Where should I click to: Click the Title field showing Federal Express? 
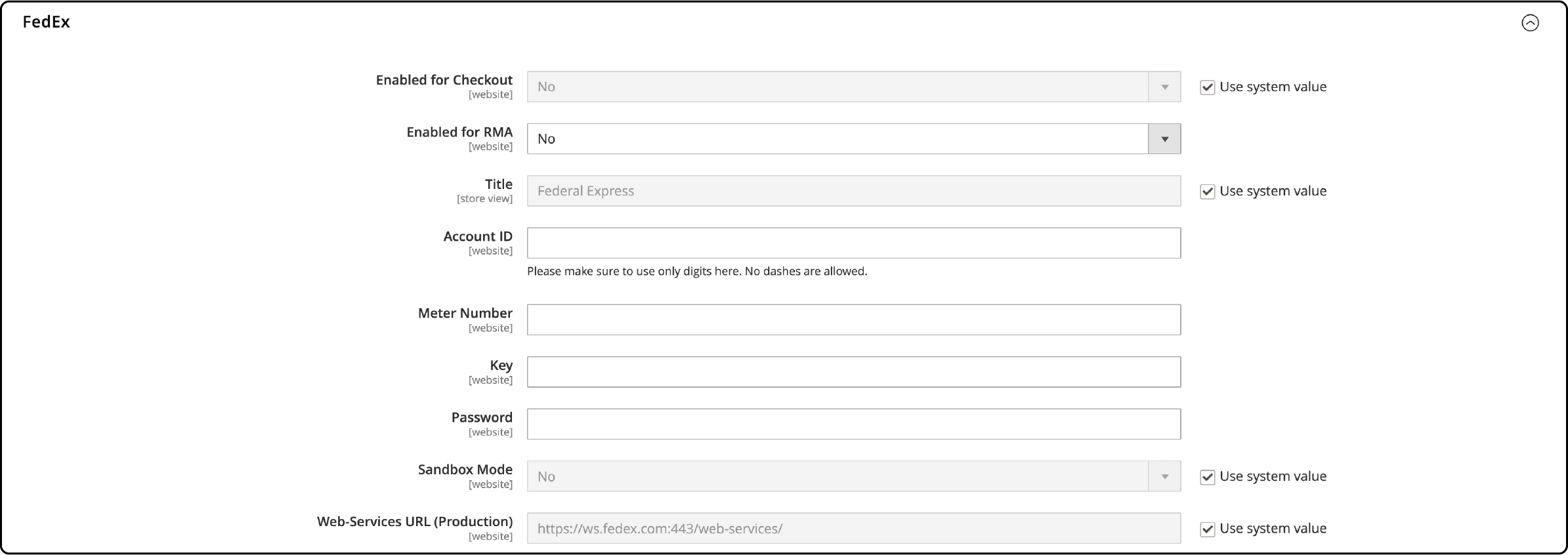[x=854, y=191]
